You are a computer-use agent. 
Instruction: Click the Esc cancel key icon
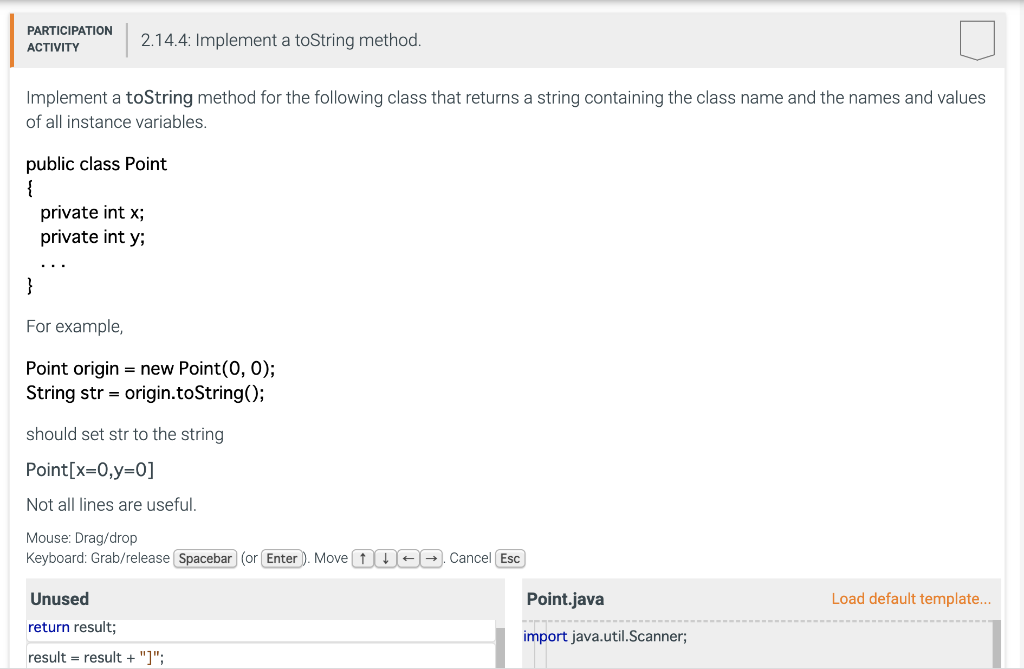point(510,558)
